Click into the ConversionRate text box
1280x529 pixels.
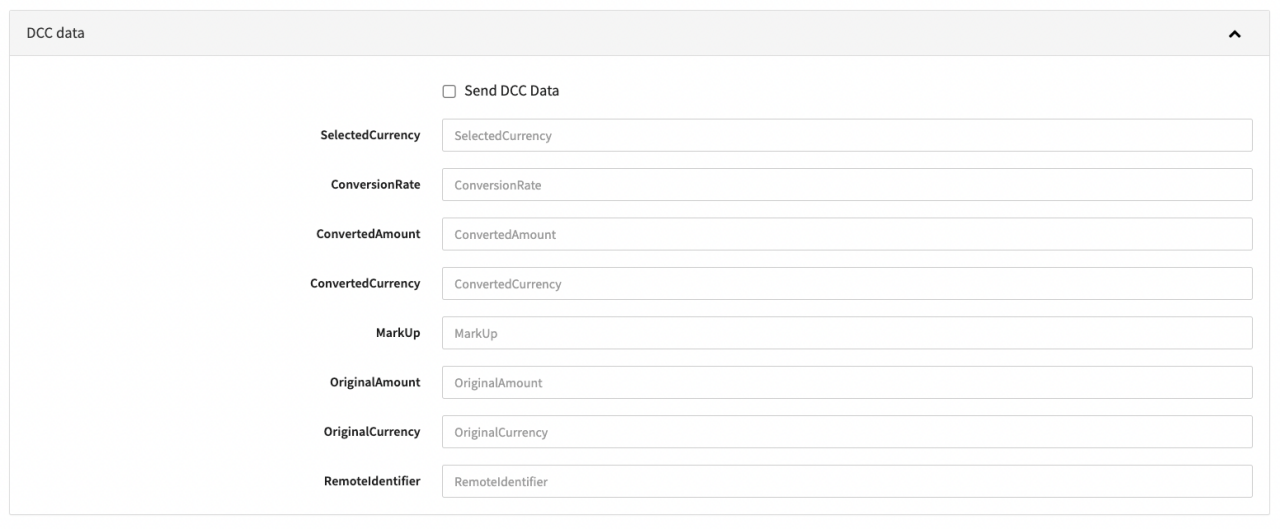coord(846,185)
